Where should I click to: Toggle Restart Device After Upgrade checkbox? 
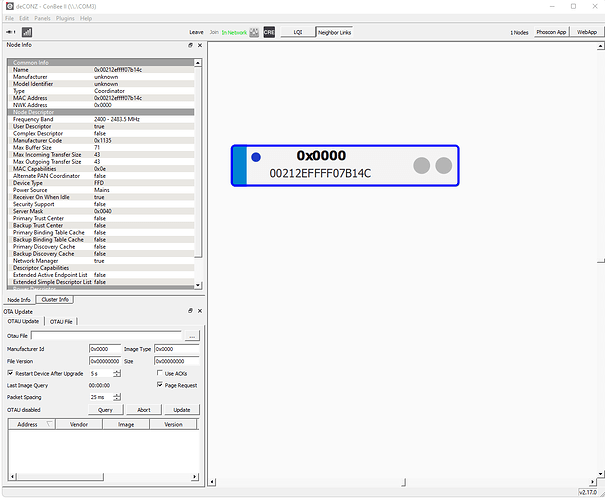[11, 373]
